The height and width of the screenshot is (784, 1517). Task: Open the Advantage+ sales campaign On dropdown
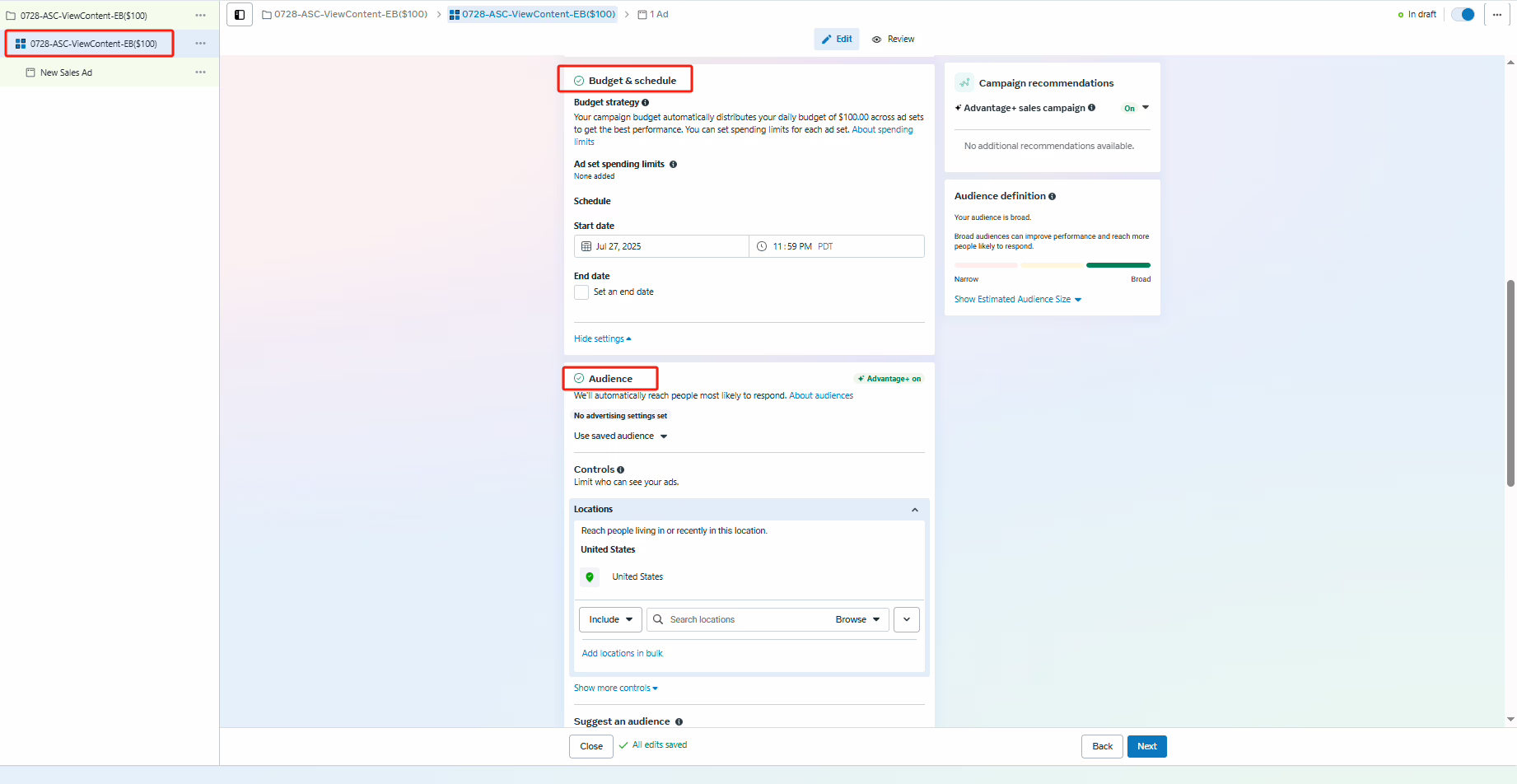tap(1145, 108)
